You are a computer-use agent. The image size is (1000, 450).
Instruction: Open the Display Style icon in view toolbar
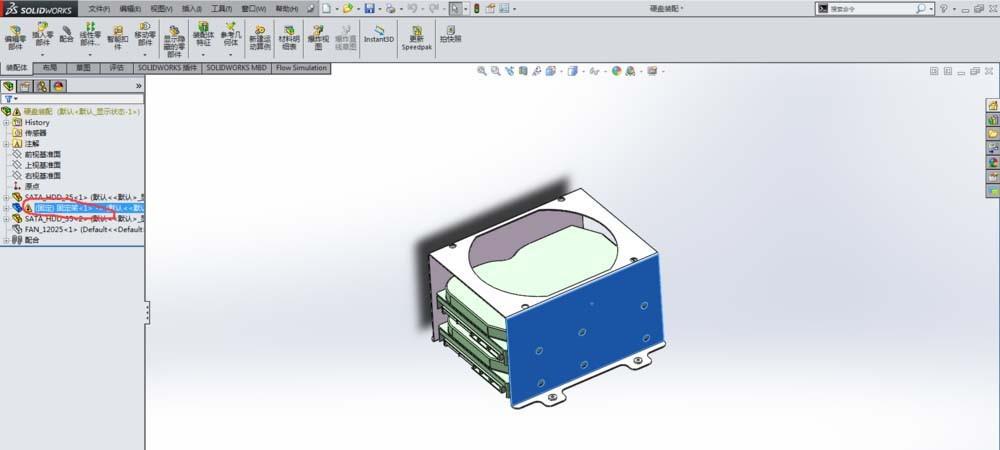573,71
